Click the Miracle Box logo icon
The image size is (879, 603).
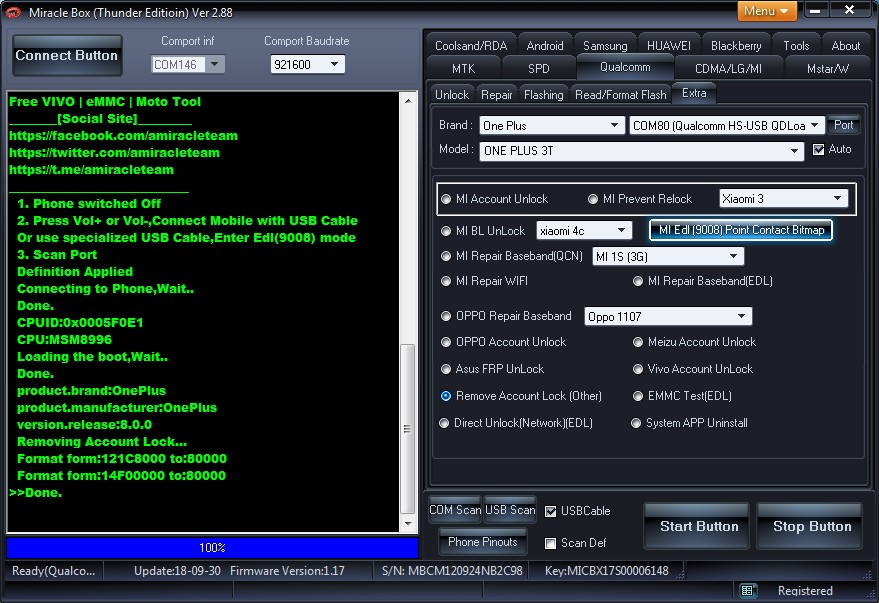tap(12, 12)
